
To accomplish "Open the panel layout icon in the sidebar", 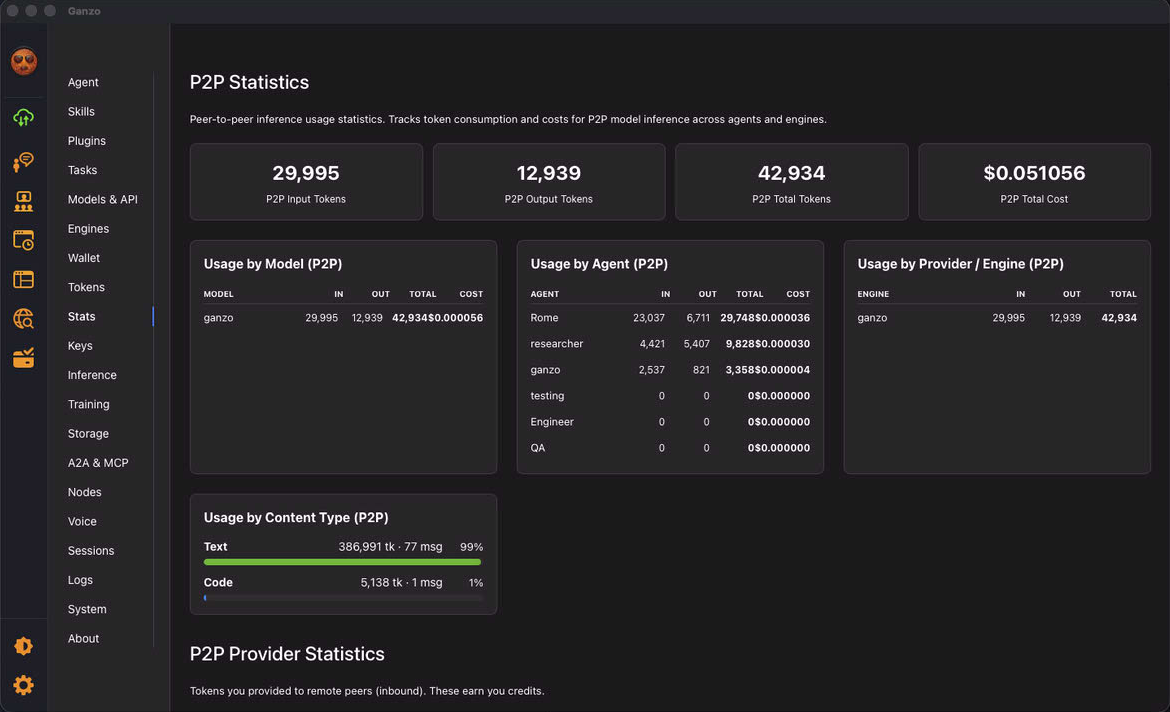I will tap(24, 280).
